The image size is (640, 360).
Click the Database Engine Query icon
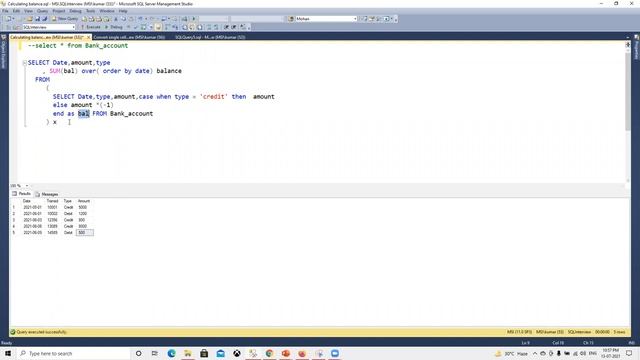point(84,19)
